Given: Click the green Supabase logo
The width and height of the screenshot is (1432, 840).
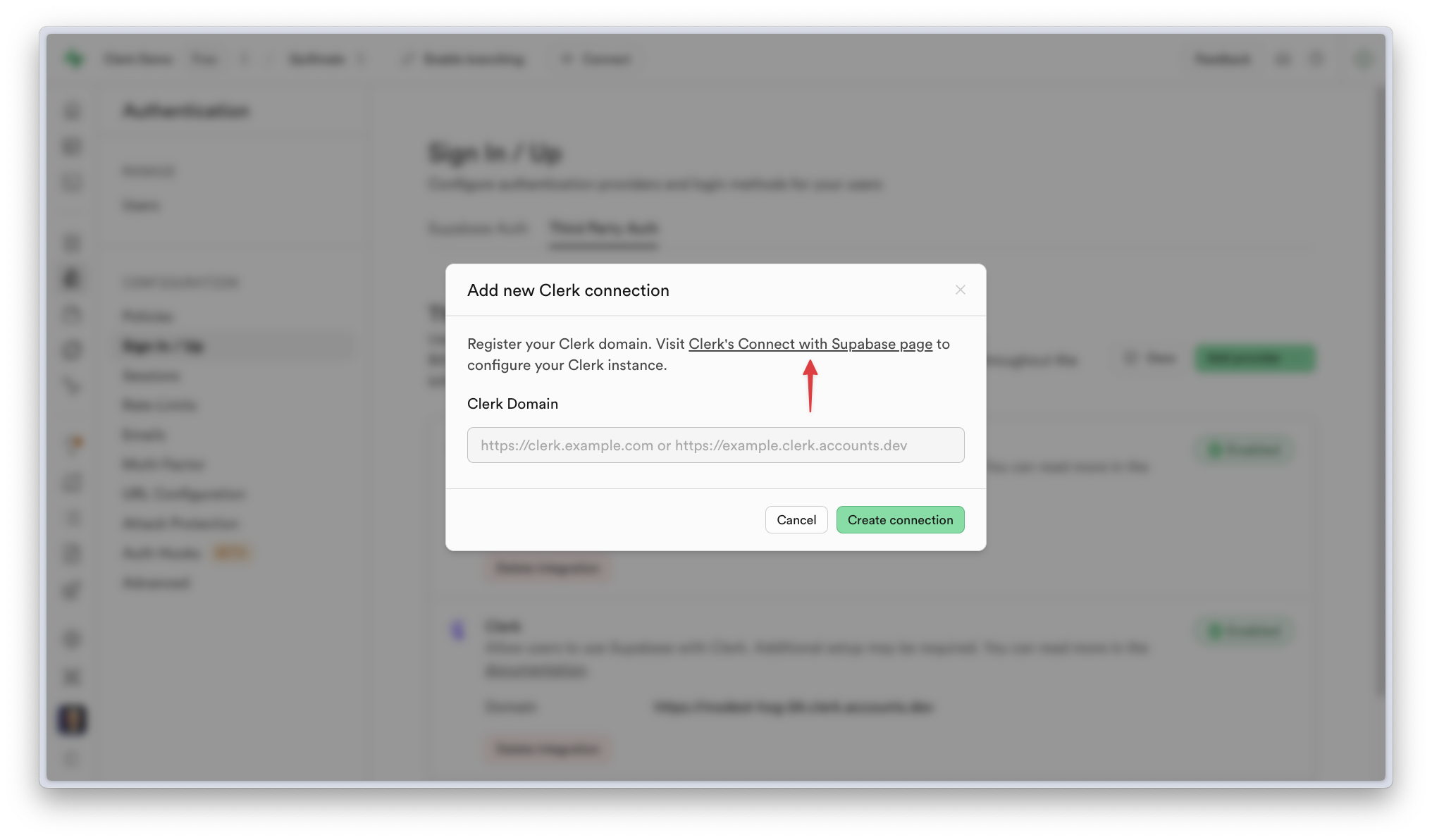Looking at the screenshot, I should (73, 58).
